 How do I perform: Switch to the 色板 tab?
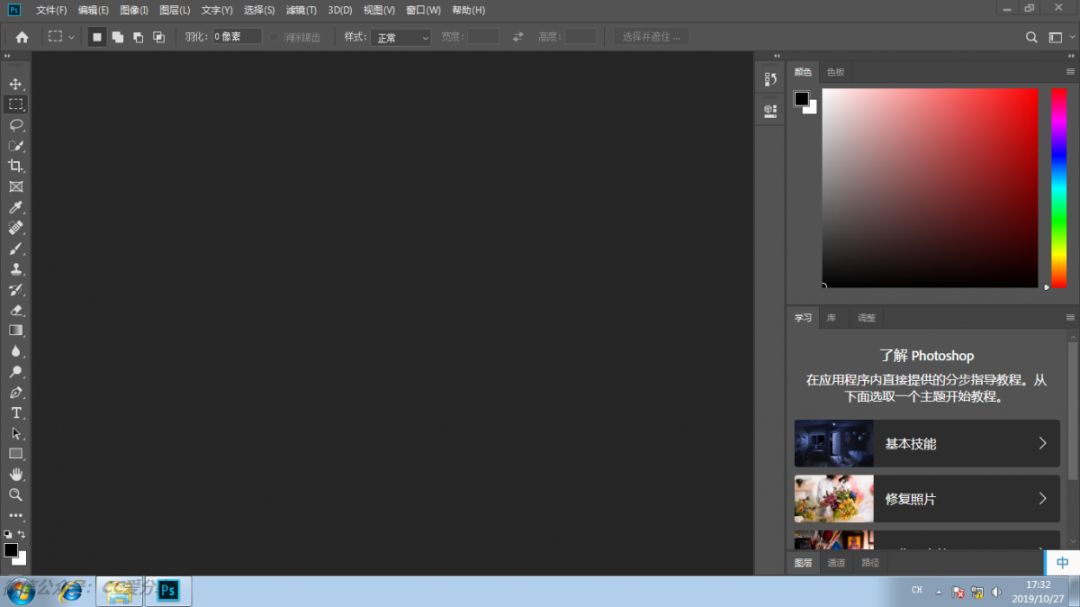835,72
